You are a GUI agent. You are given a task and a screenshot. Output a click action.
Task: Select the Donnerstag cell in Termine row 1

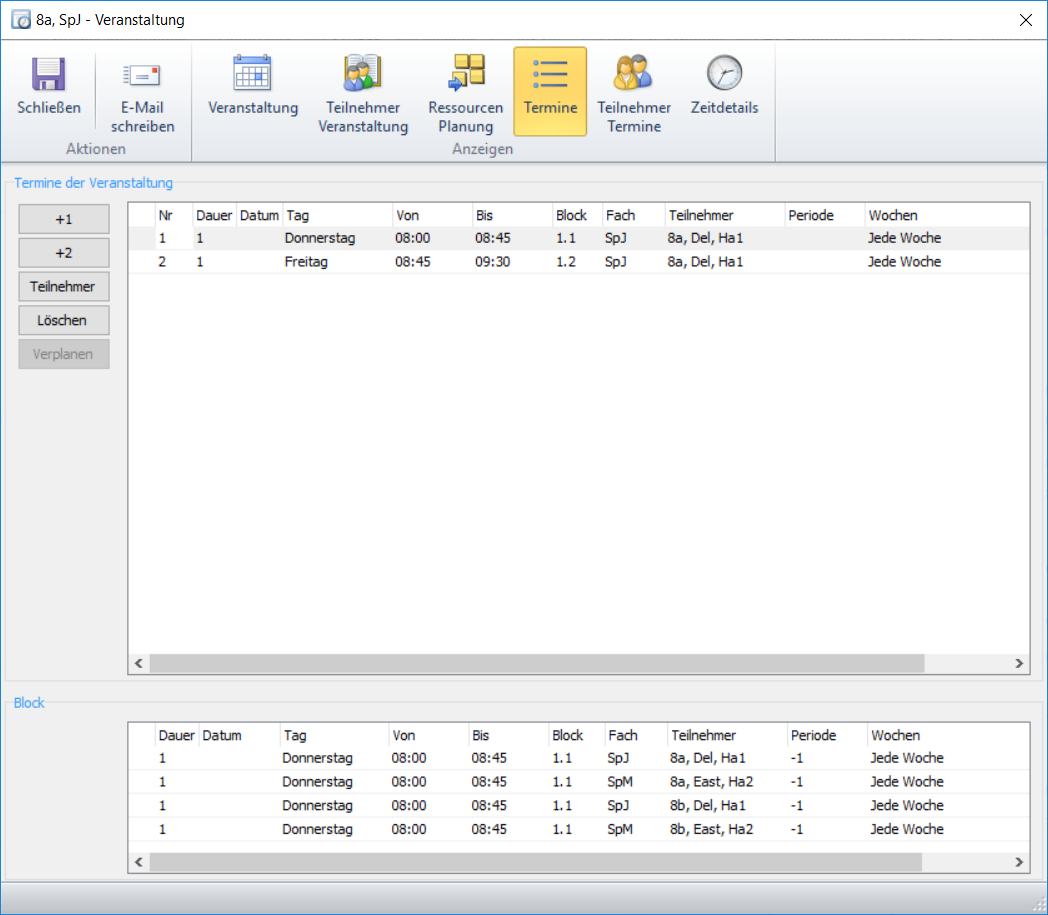pos(319,238)
